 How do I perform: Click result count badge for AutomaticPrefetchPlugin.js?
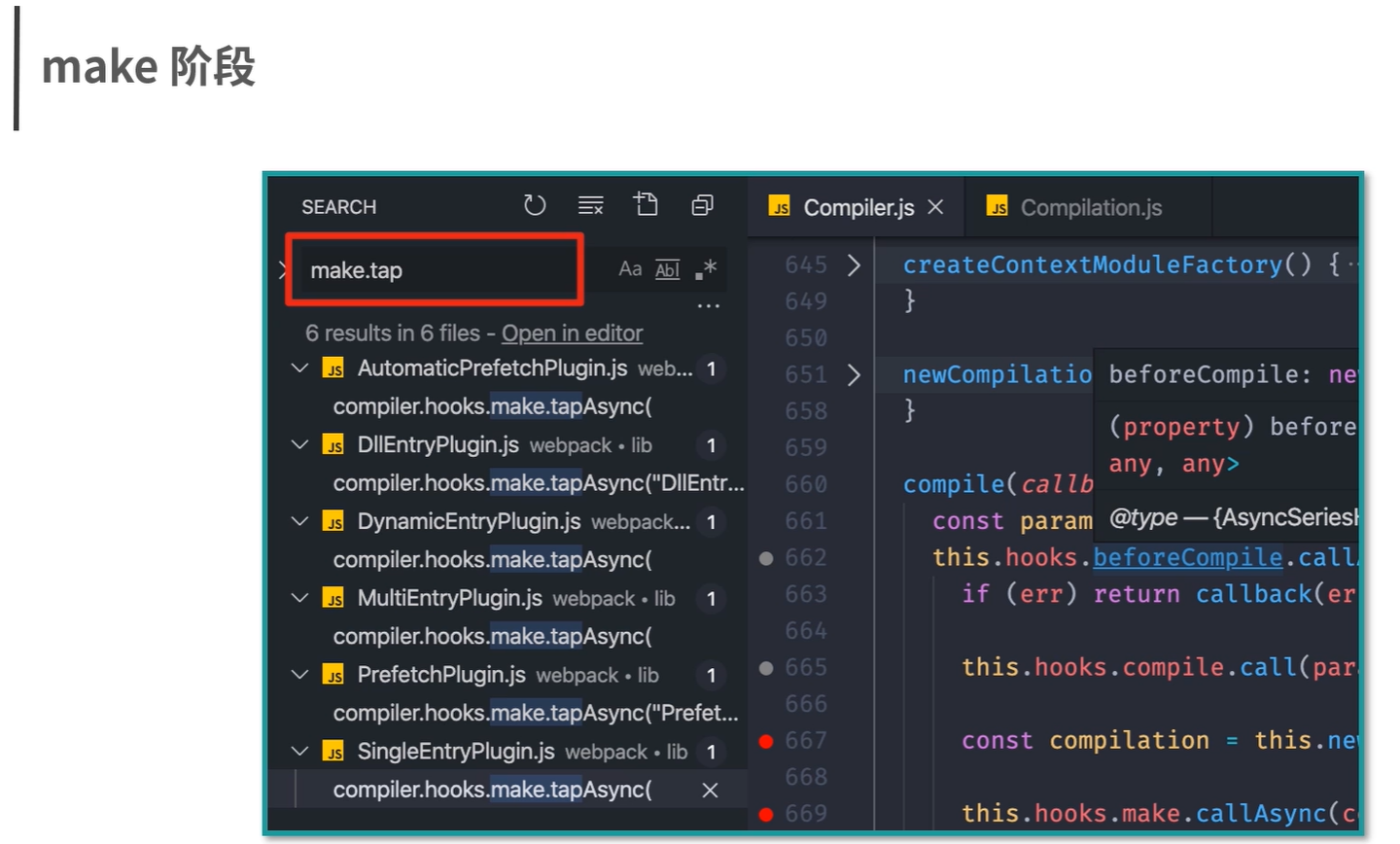(x=711, y=369)
